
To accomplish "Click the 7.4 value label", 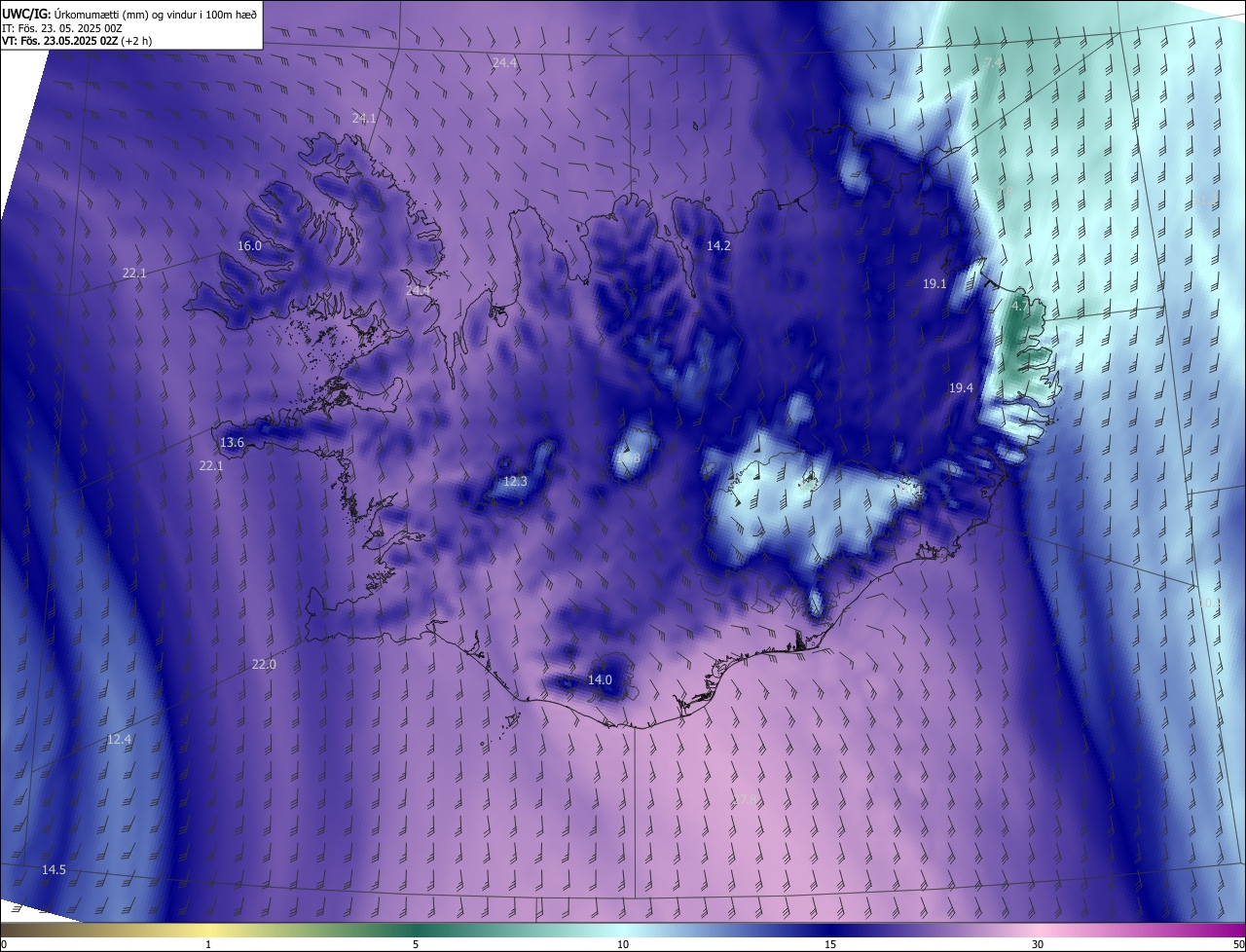I will click(x=993, y=63).
